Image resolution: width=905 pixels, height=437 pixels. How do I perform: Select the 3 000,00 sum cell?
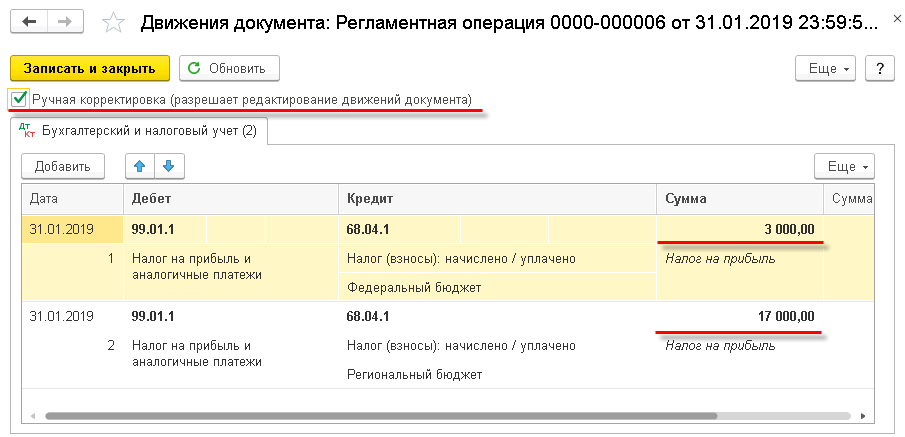[x=740, y=230]
